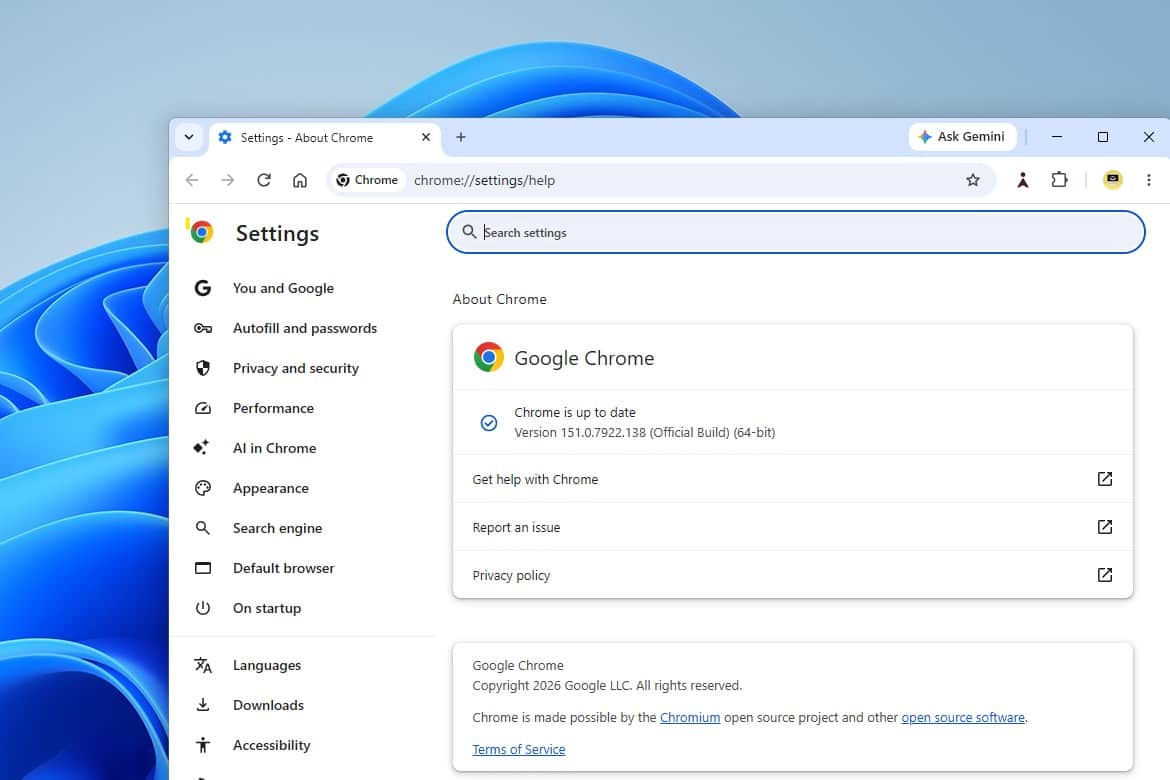
Task: Click the Ask Gemini button
Action: click(962, 137)
